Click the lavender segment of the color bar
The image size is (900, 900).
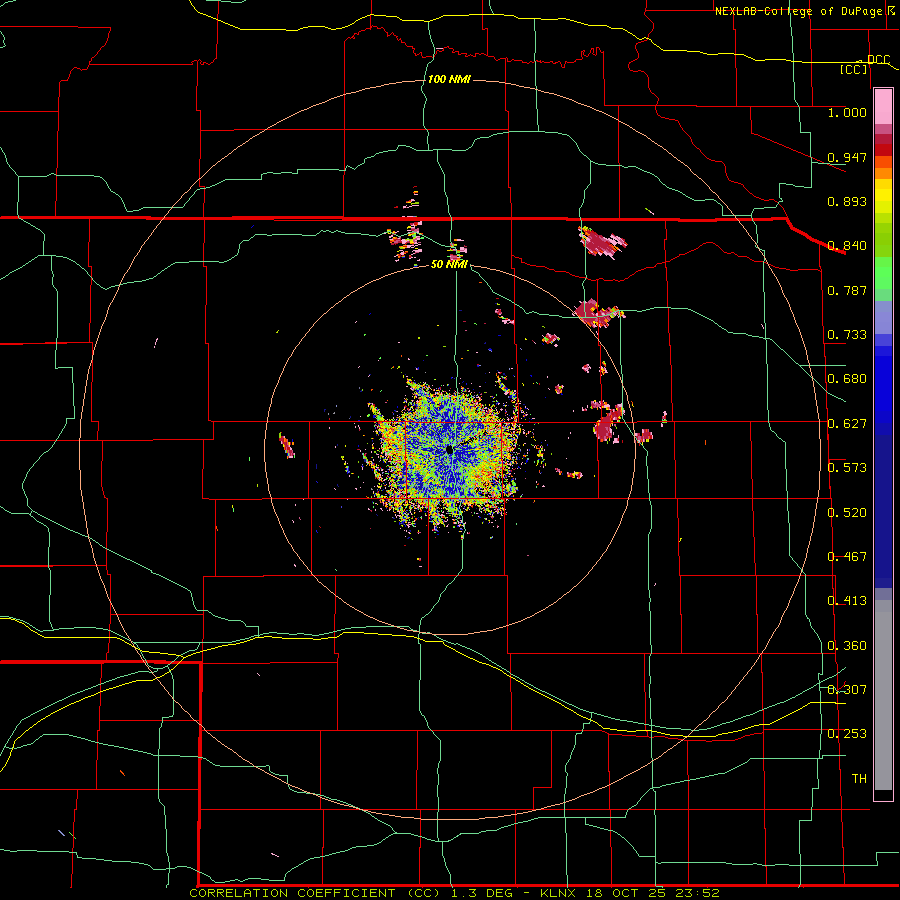click(883, 317)
